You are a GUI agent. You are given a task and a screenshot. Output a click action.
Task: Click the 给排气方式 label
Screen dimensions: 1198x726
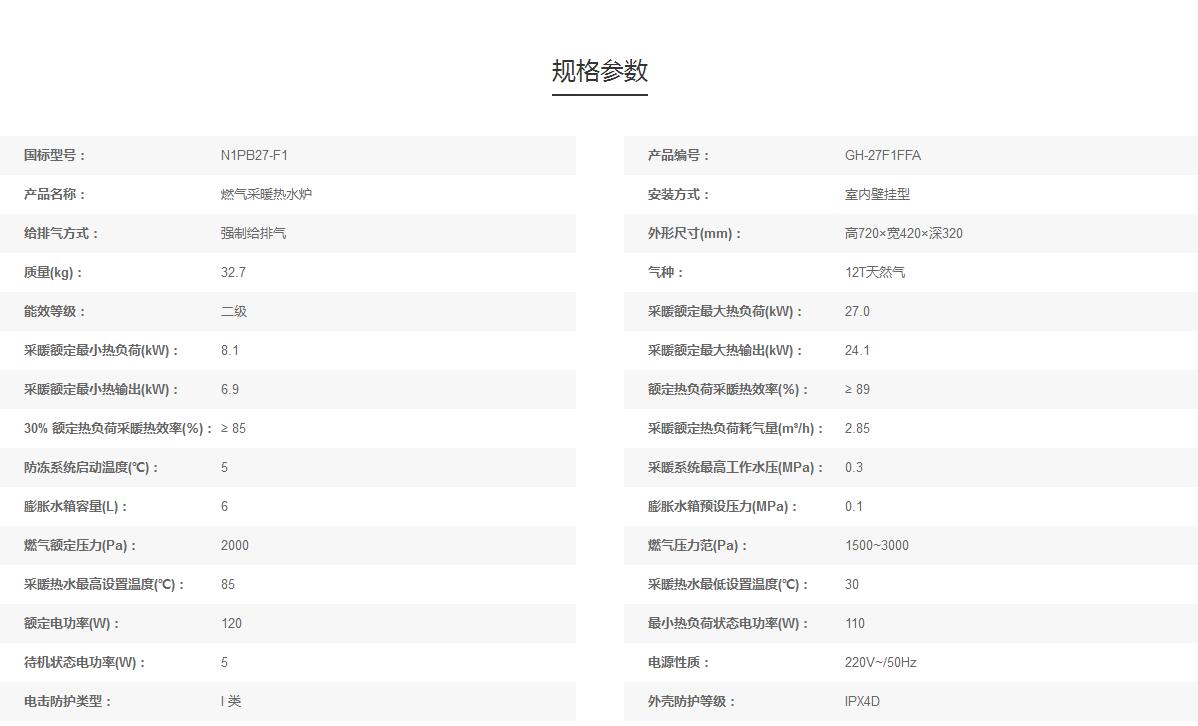(61, 233)
